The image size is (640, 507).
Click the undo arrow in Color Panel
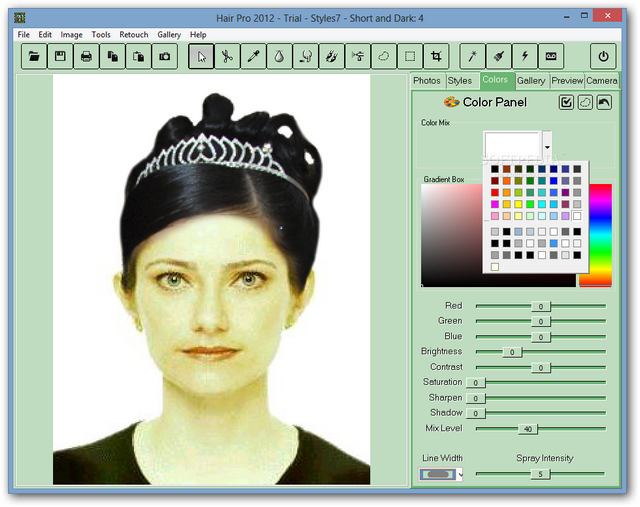(603, 102)
